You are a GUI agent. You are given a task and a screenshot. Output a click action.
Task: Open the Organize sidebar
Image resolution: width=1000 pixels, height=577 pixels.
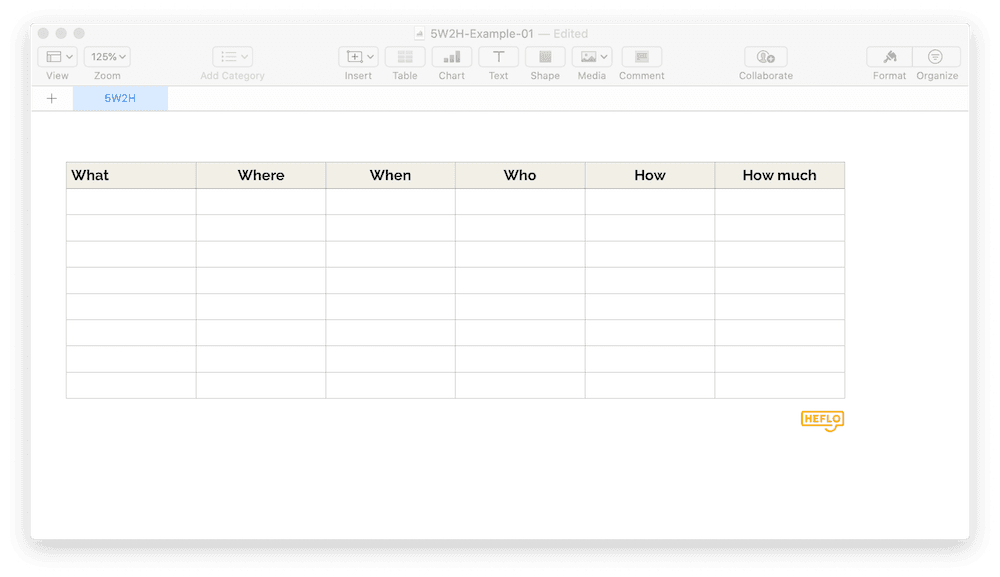point(936,57)
